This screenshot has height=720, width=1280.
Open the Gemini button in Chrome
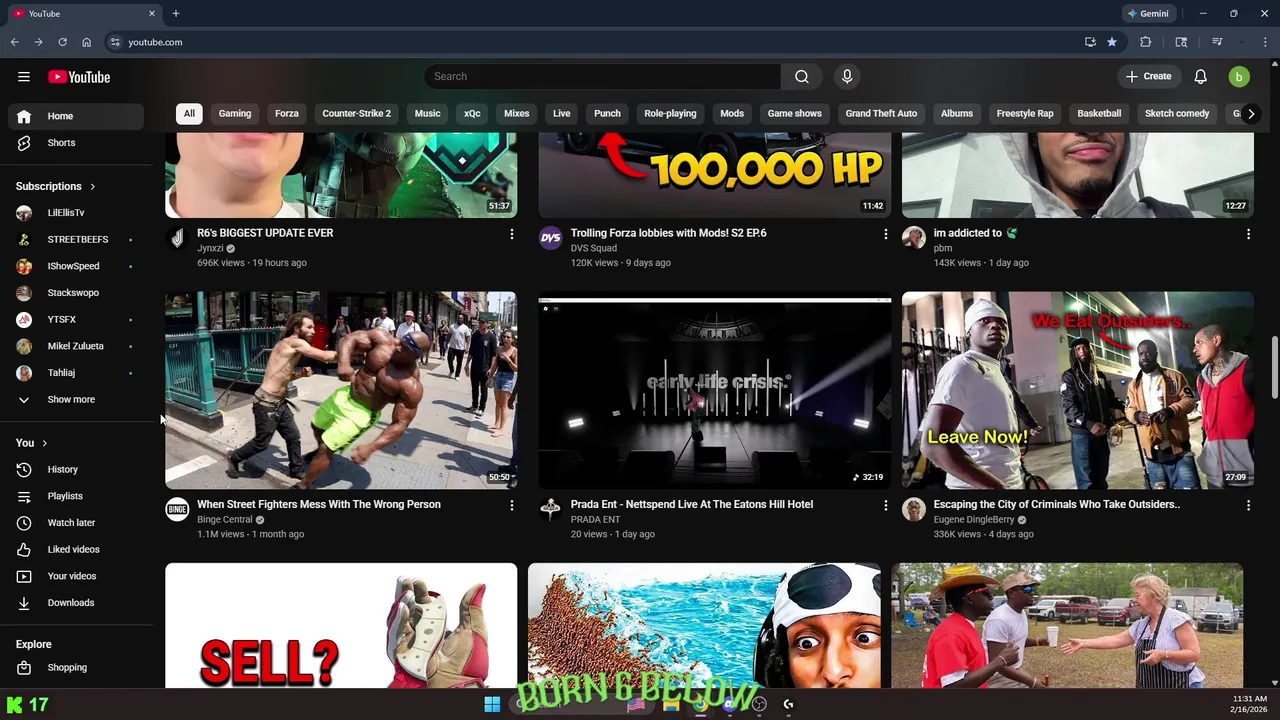point(1148,14)
